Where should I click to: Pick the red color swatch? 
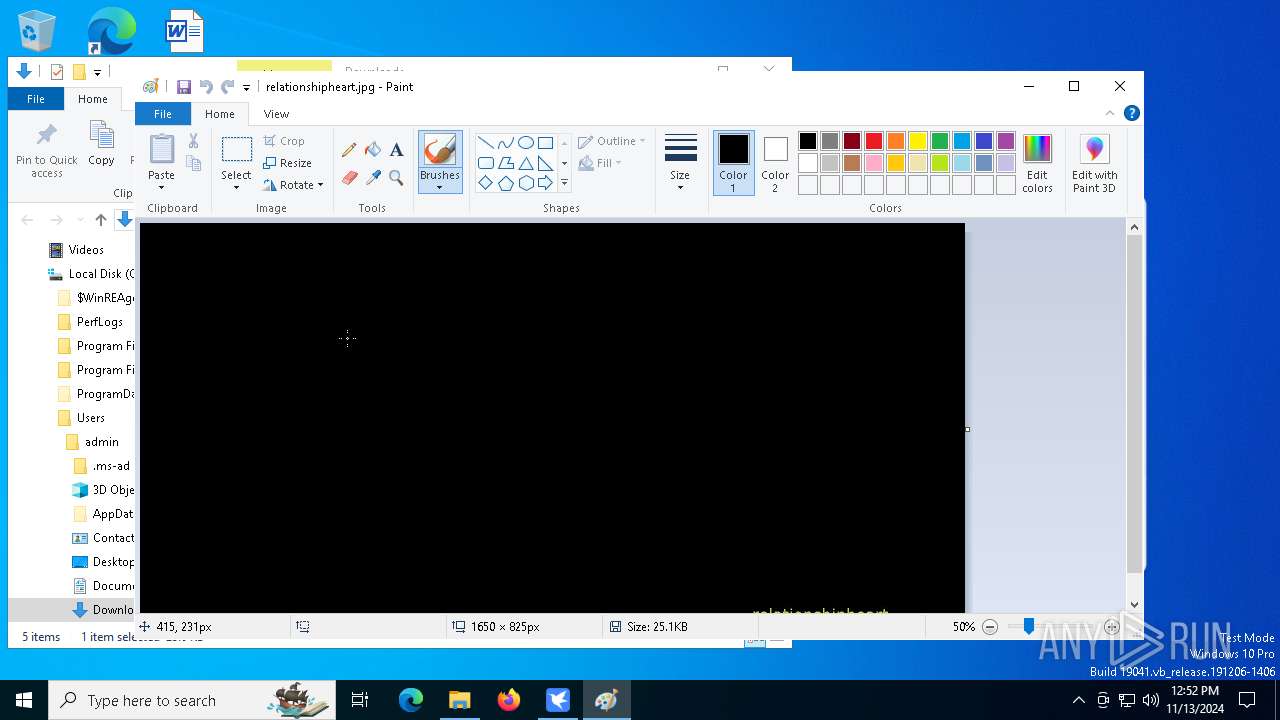point(874,141)
